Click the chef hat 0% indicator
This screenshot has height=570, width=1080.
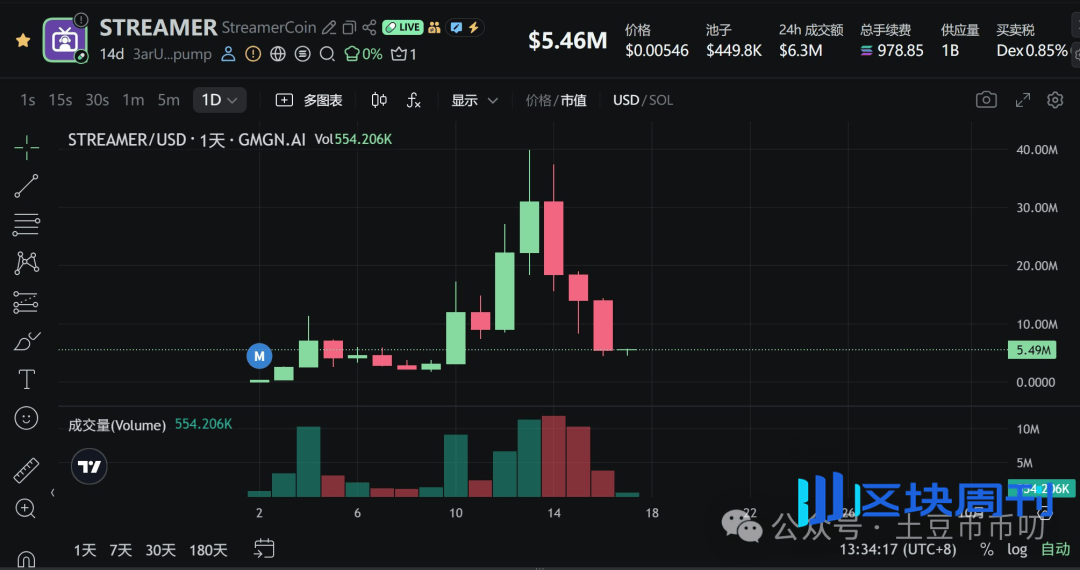(x=363, y=54)
